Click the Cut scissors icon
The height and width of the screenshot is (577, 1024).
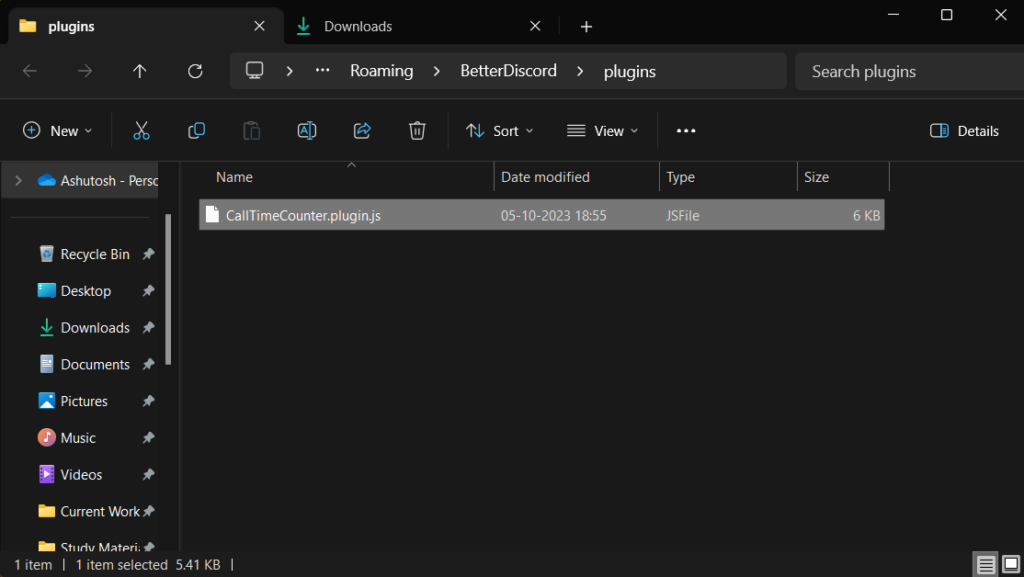point(141,131)
